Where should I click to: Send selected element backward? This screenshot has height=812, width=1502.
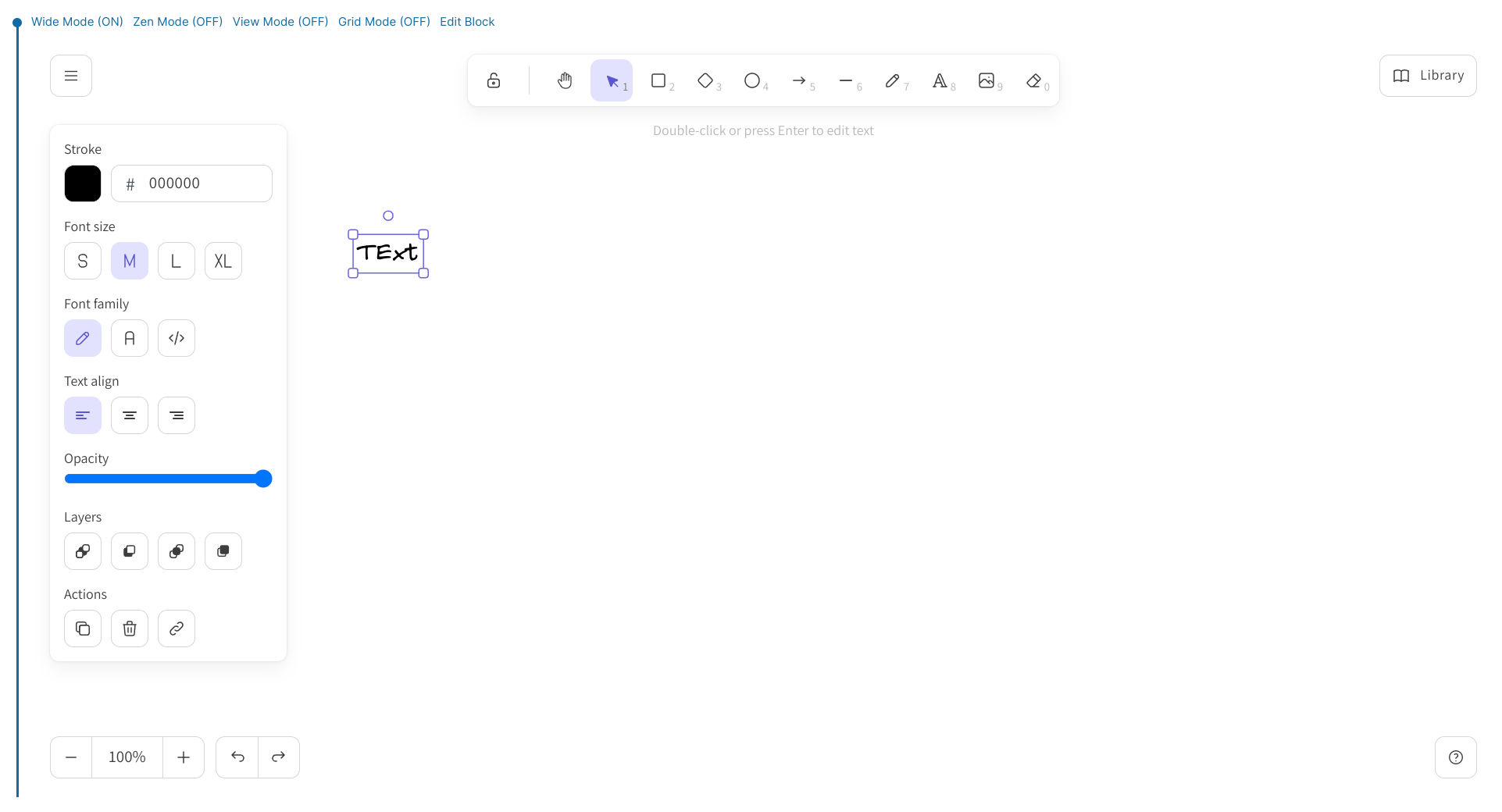click(x=130, y=551)
